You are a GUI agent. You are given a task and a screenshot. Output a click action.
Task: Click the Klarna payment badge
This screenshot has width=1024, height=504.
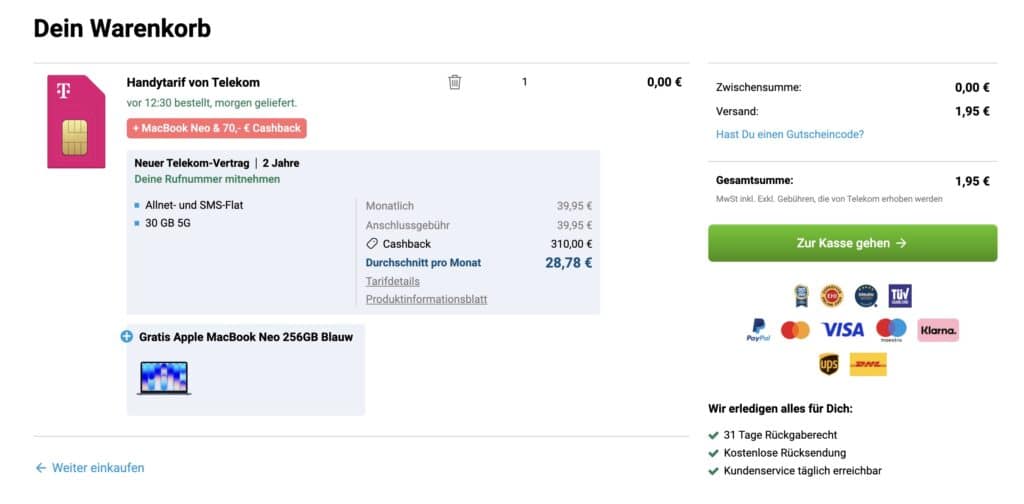pos(938,330)
